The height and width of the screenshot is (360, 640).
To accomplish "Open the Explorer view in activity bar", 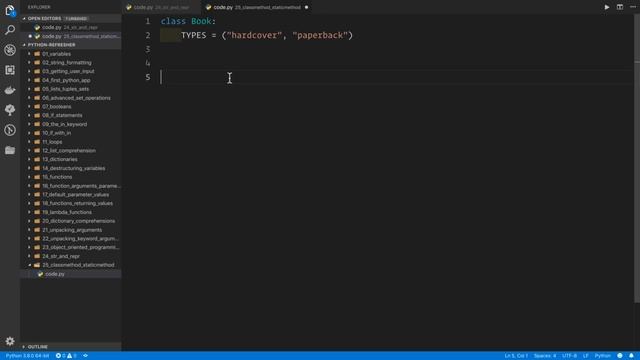I will [10, 10].
